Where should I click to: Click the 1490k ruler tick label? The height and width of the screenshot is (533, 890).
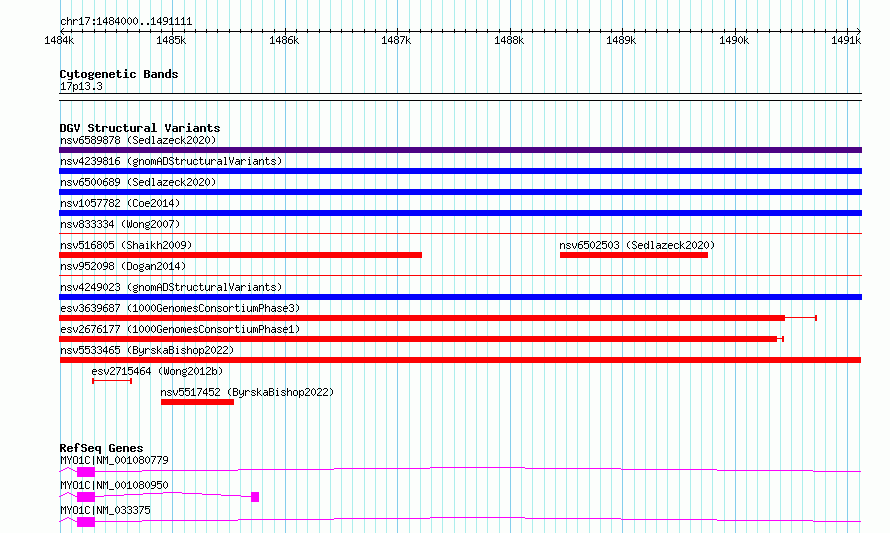[734, 40]
